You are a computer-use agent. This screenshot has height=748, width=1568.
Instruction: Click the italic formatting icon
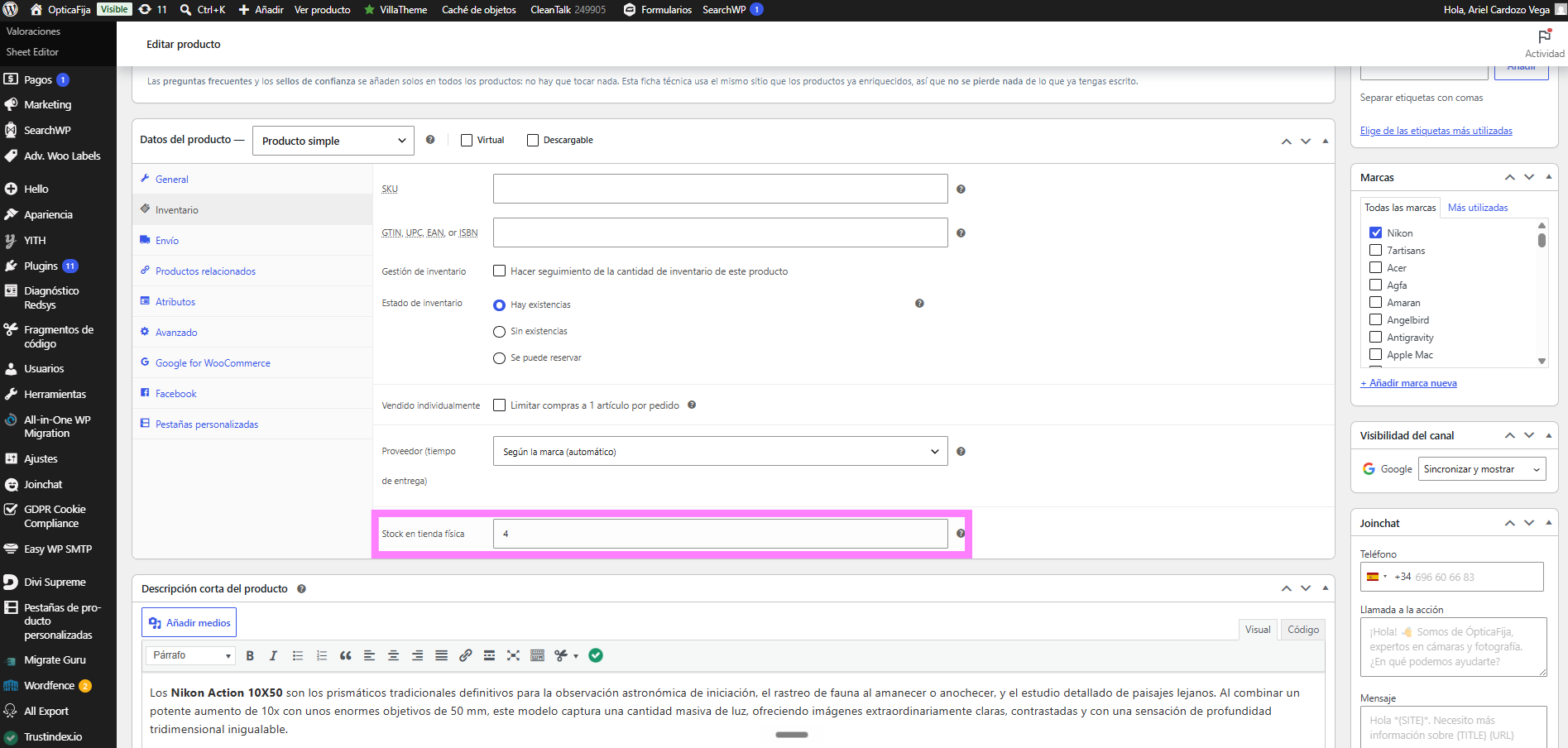[273, 655]
